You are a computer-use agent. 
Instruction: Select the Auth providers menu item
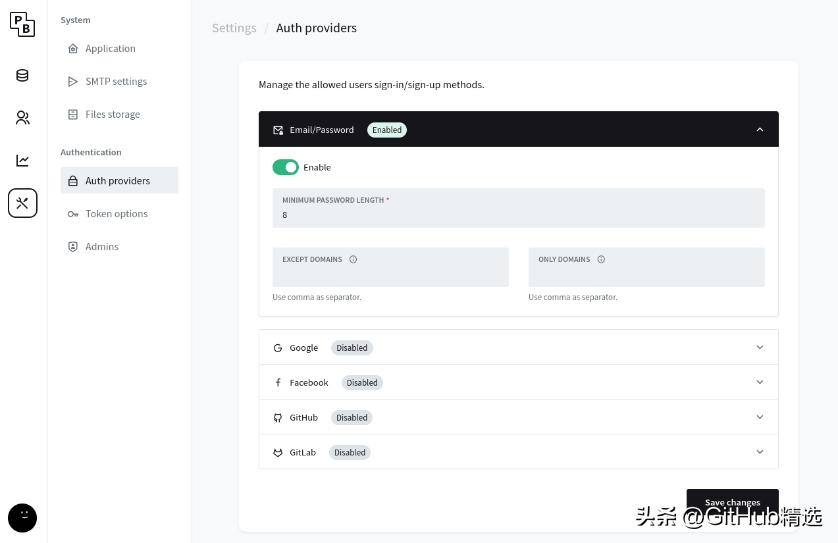tap(119, 181)
